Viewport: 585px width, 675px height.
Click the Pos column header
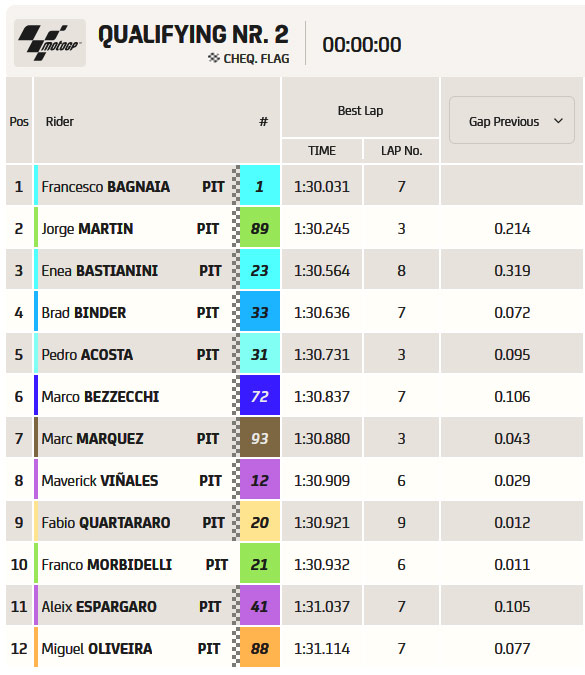19,121
